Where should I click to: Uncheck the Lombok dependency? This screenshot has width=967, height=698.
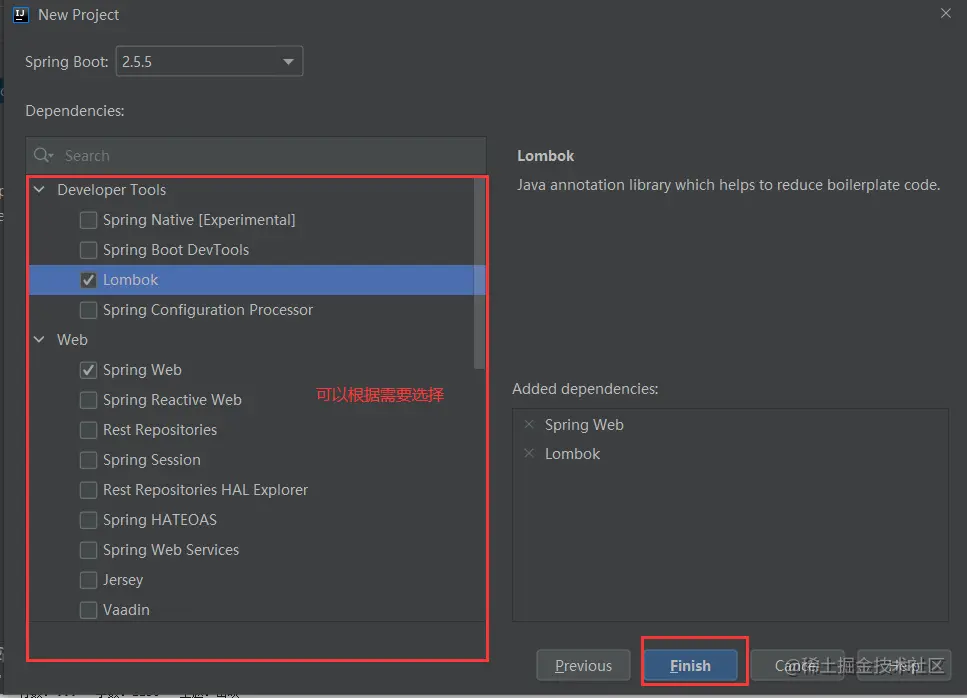88,280
